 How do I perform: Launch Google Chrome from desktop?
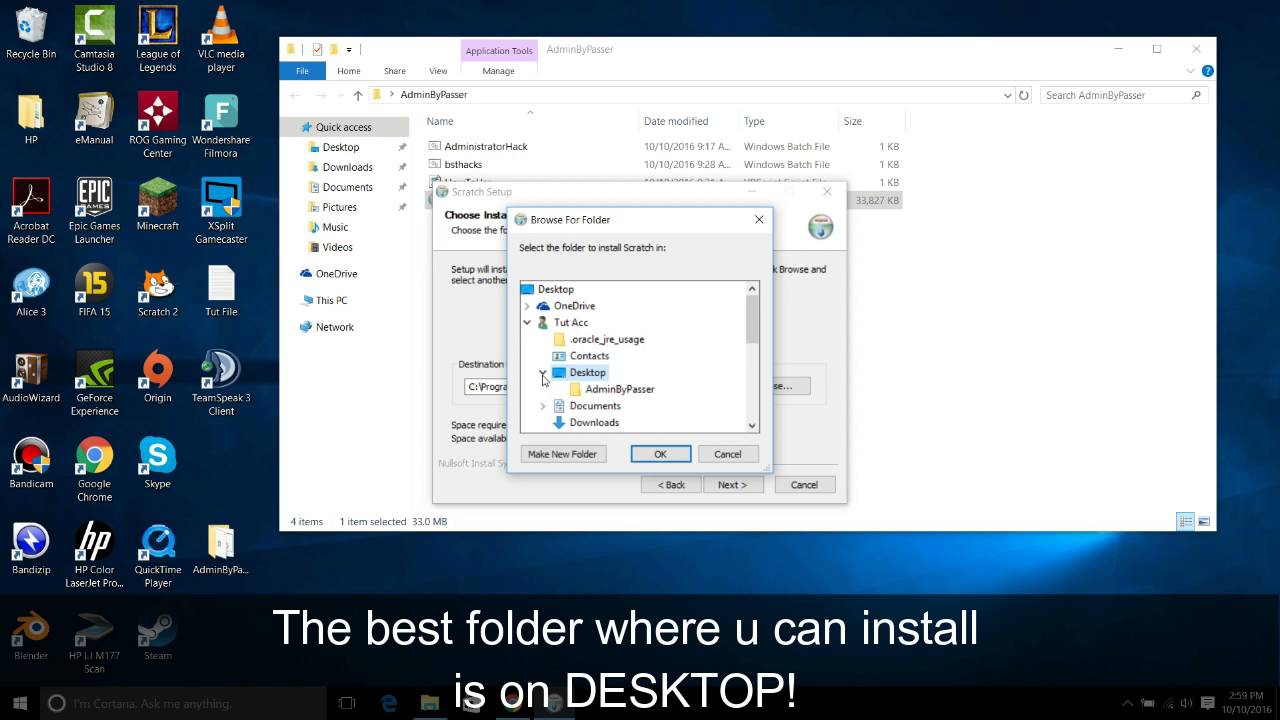(x=94, y=470)
